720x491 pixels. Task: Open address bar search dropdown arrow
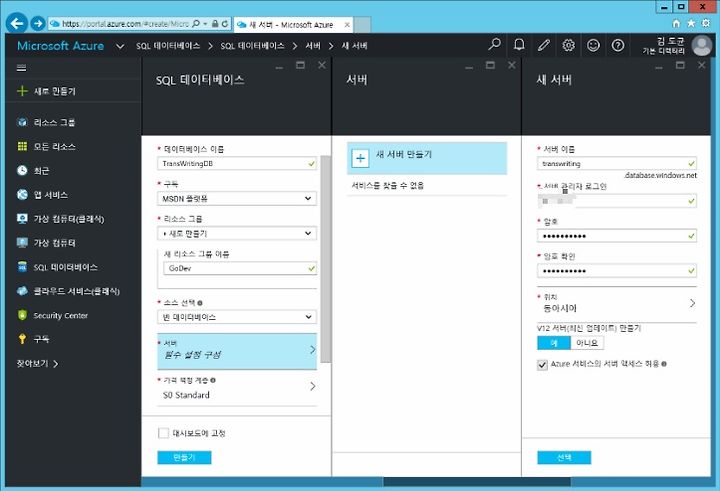click(x=205, y=23)
